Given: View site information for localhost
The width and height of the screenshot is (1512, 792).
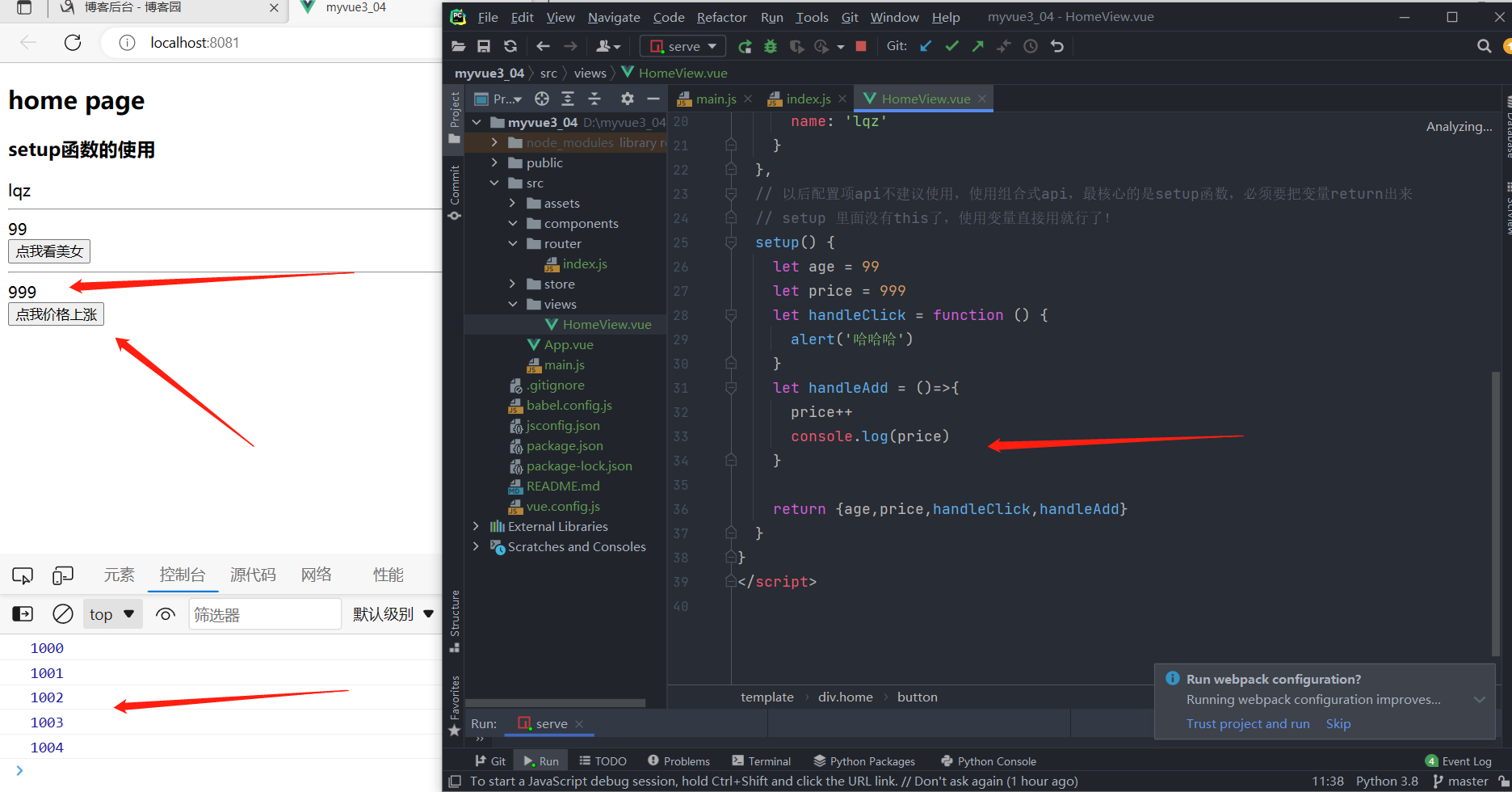Looking at the screenshot, I should coord(127,43).
